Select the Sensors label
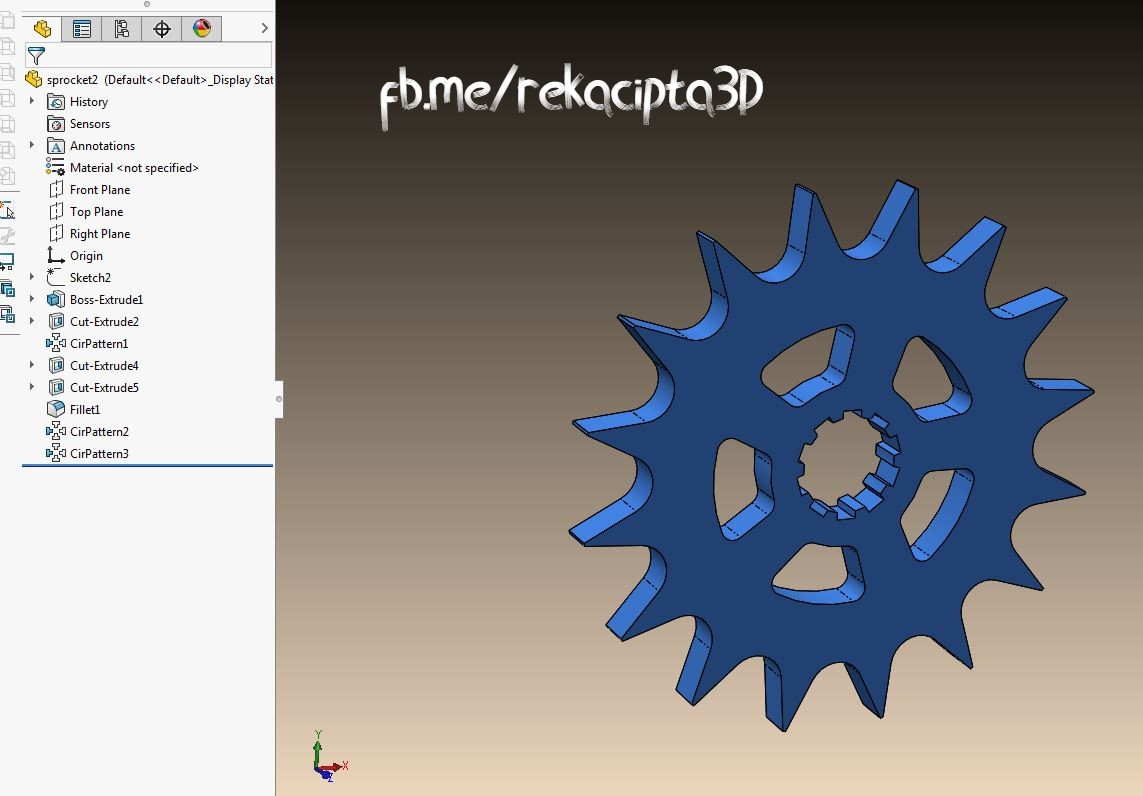The width and height of the screenshot is (1143, 796). pos(90,124)
